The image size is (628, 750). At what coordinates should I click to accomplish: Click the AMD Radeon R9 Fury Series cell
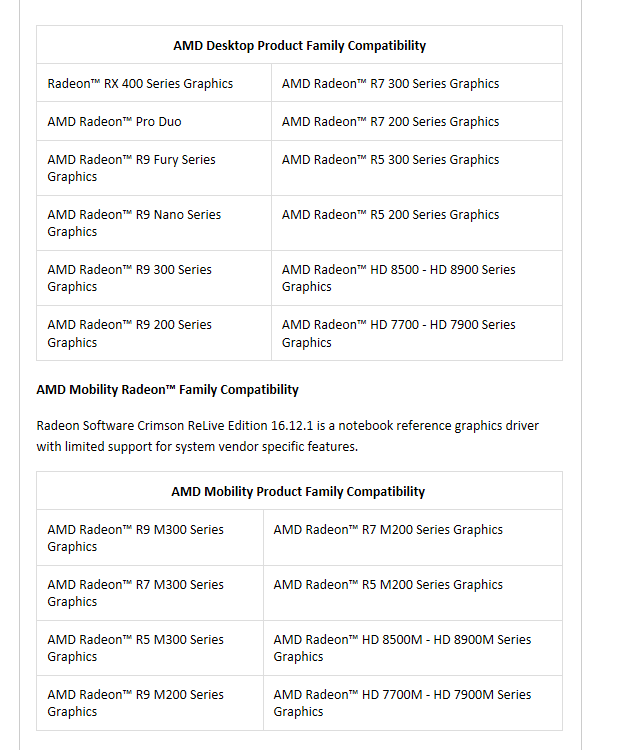tap(131, 168)
